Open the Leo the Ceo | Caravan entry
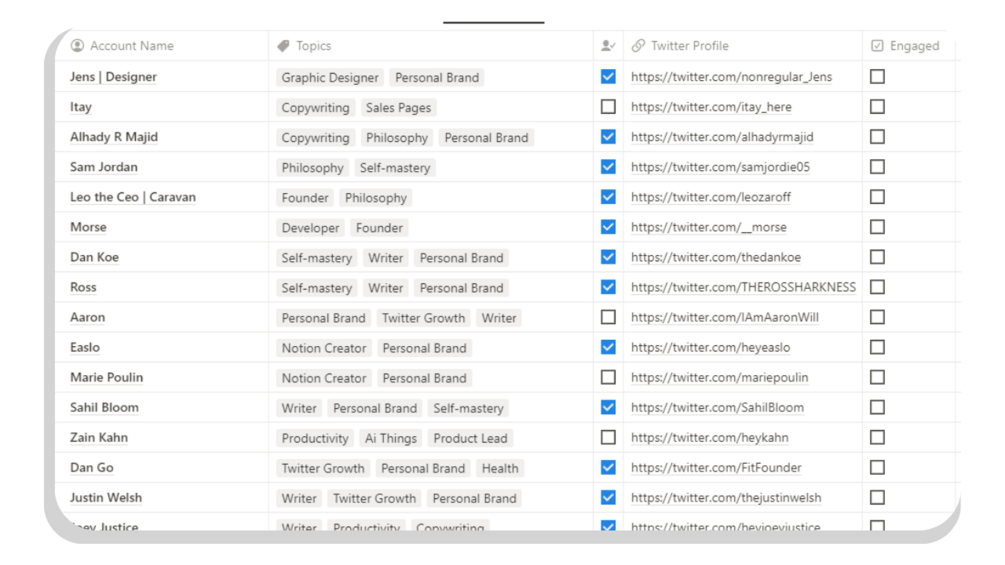Viewport: 1005px width, 565px height. pyautogui.click(x=133, y=197)
